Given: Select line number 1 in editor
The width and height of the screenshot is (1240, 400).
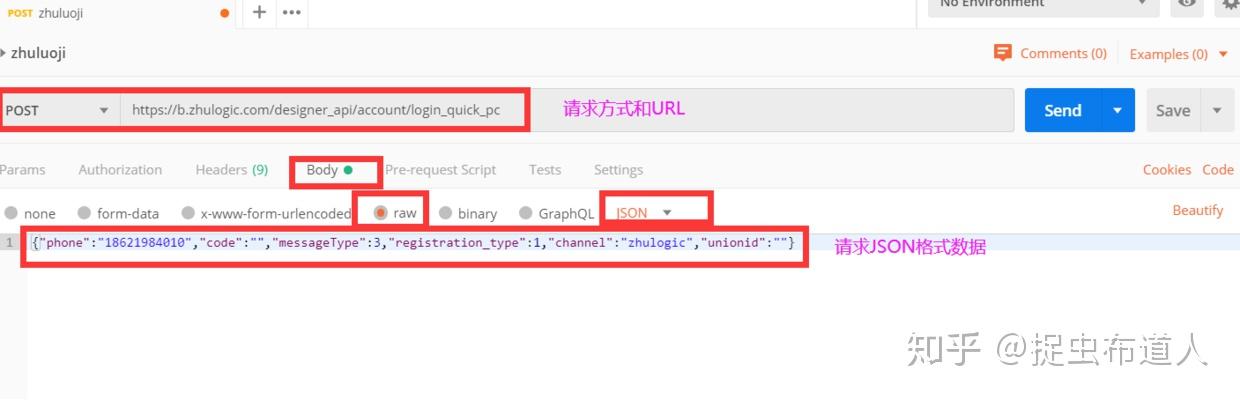Looking at the screenshot, I should click(x=8, y=243).
